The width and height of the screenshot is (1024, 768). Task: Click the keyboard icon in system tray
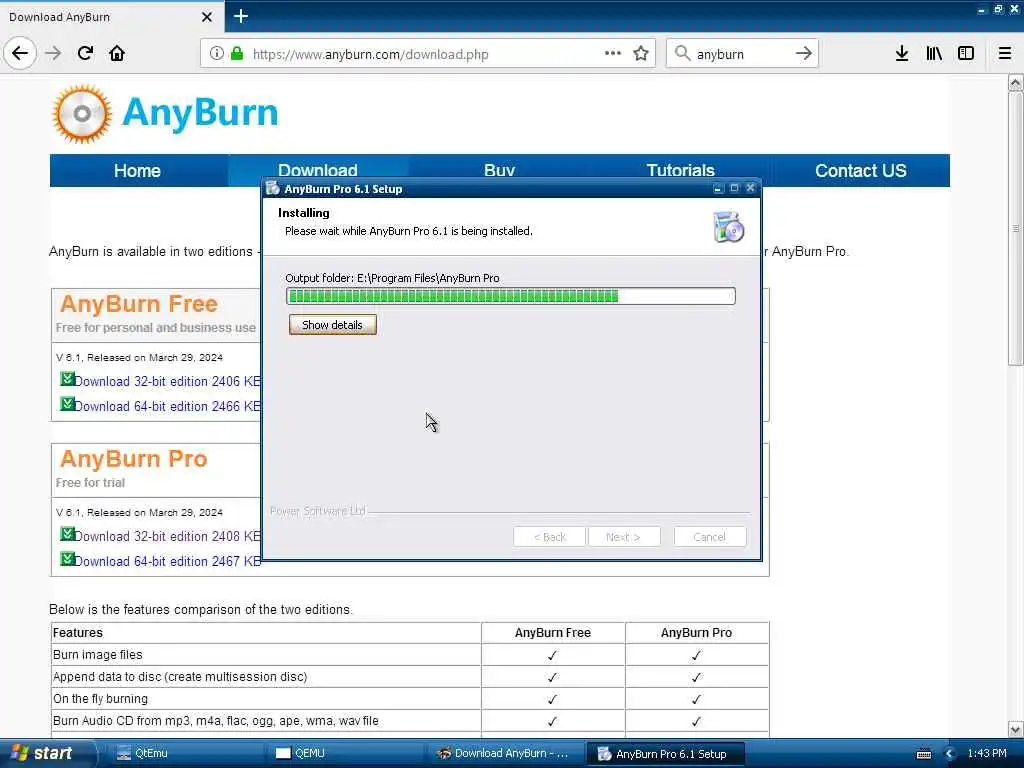click(x=924, y=754)
